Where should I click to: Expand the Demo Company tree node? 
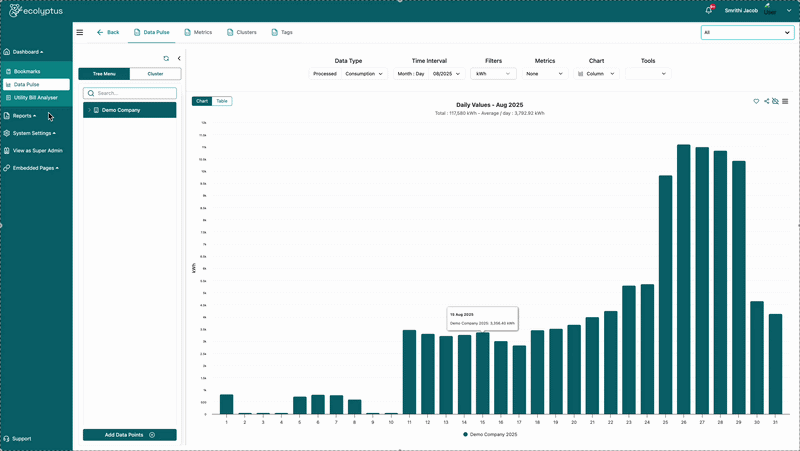pos(89,110)
